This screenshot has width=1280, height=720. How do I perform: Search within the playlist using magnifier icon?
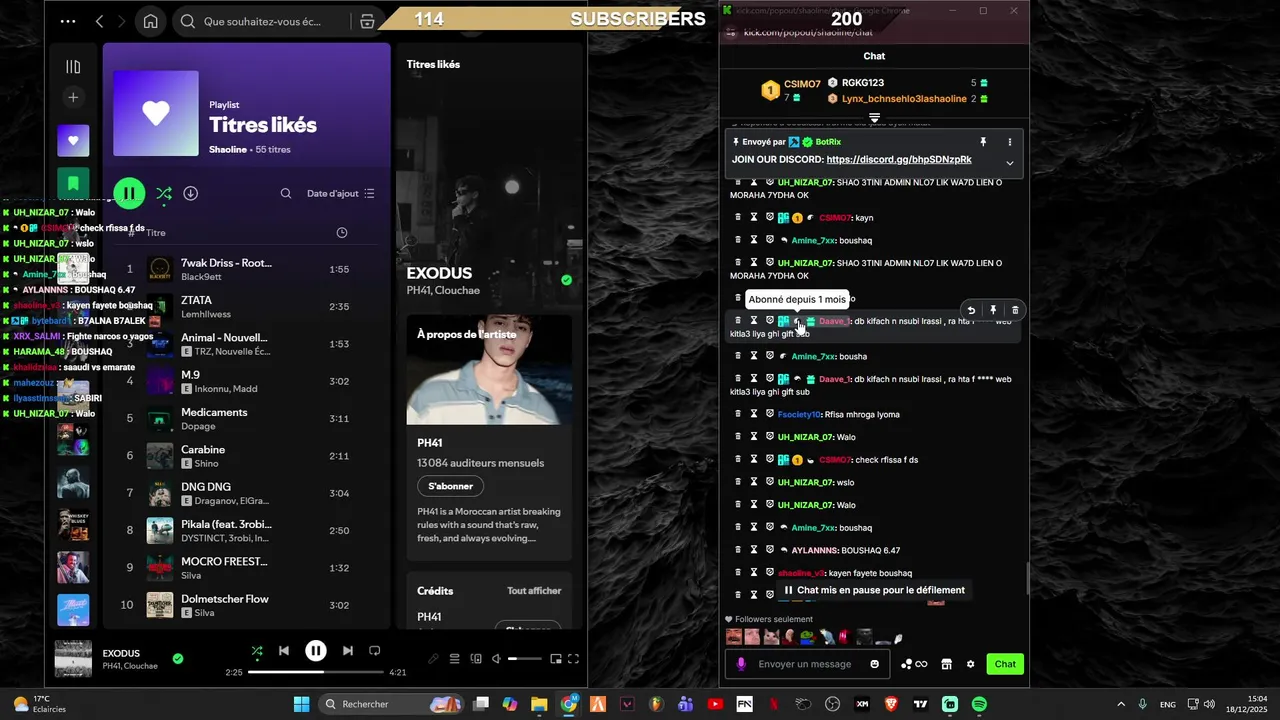click(x=286, y=193)
